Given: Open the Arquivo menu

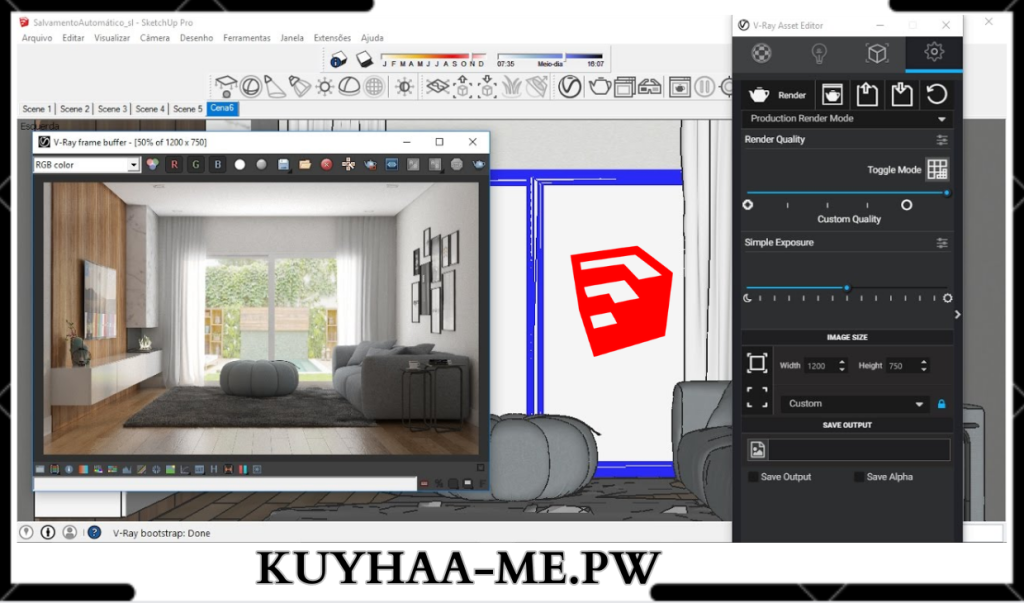Looking at the screenshot, I should coord(37,38).
